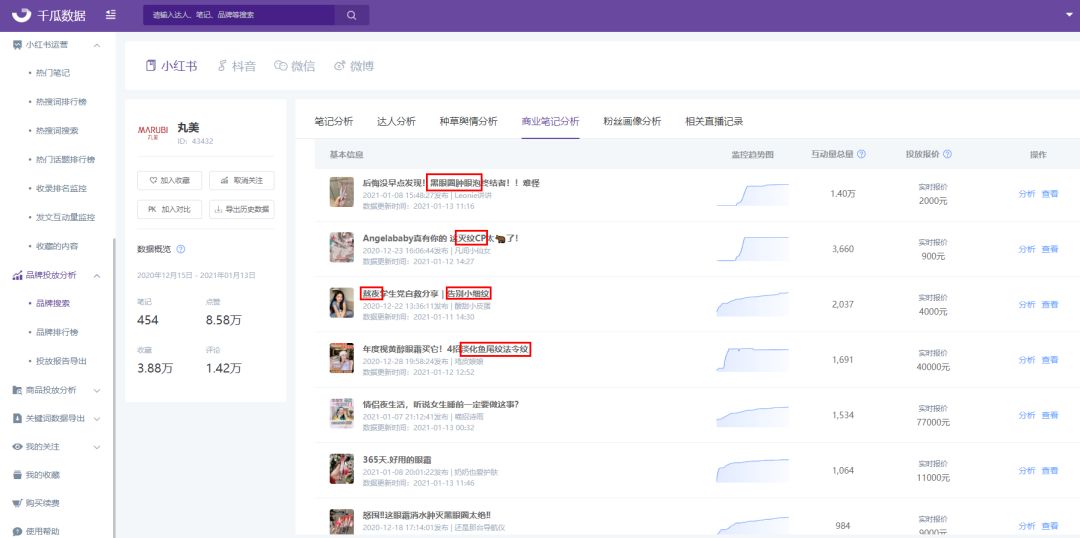
Task: Open 发文互动量监控 in sidebar
Action: 65,217
